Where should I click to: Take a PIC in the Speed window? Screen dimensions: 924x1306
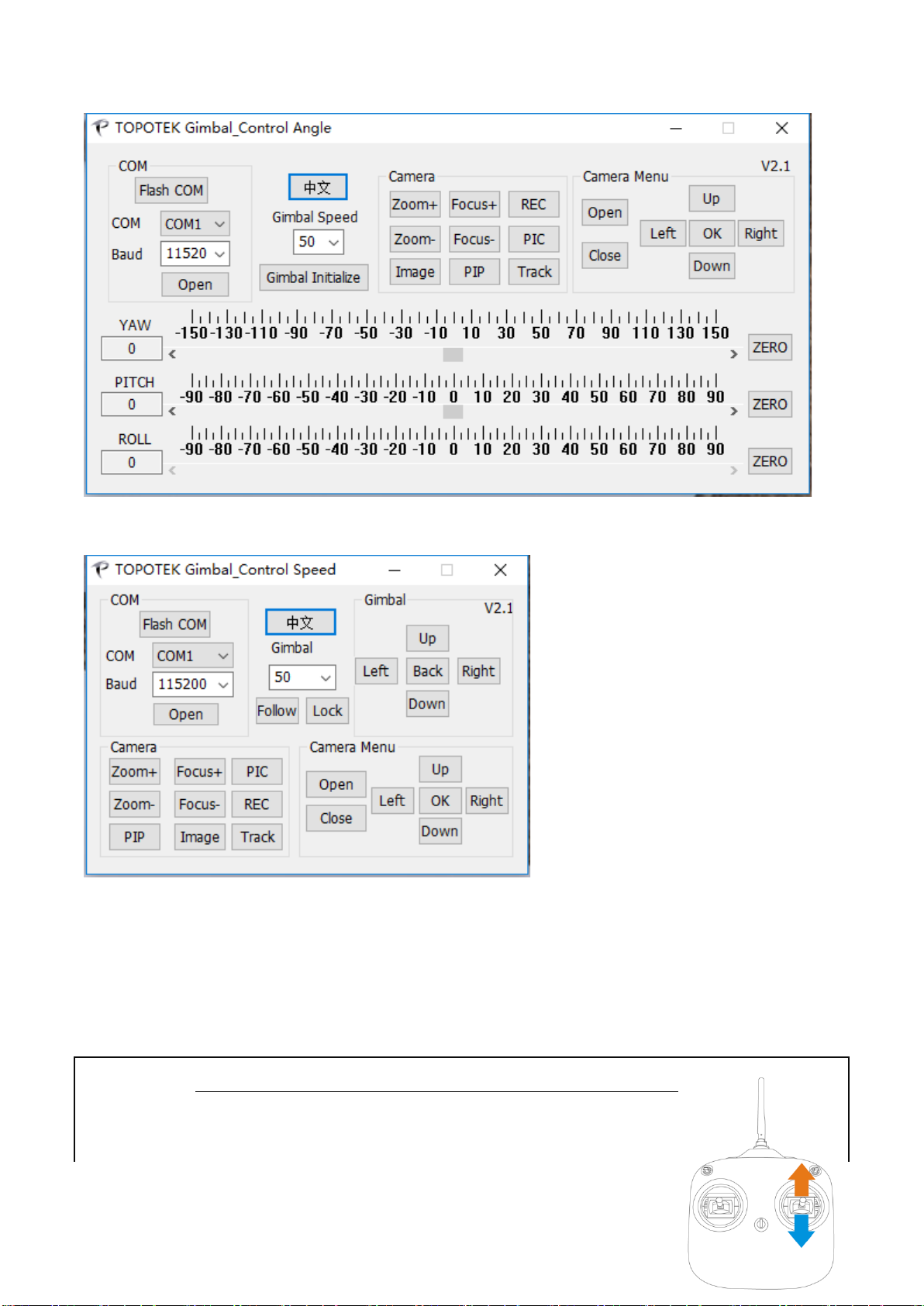click(257, 772)
